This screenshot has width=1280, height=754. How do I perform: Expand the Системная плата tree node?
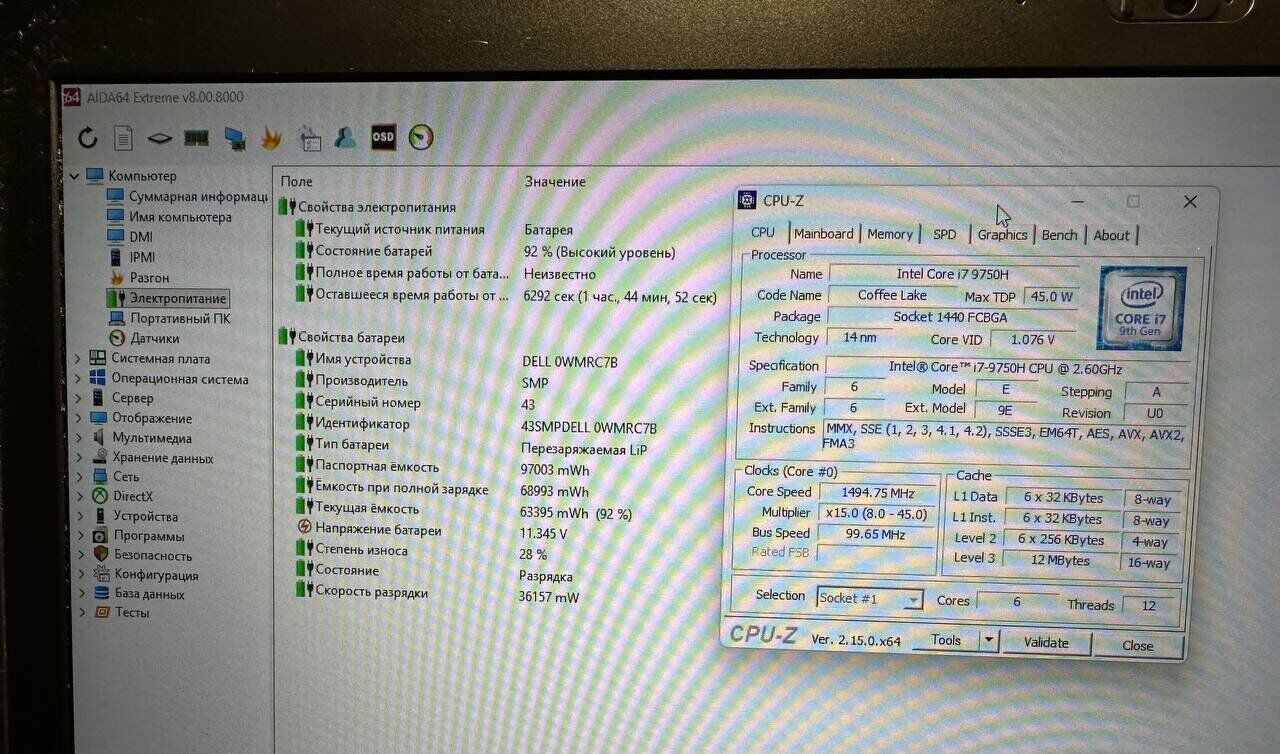coord(78,358)
